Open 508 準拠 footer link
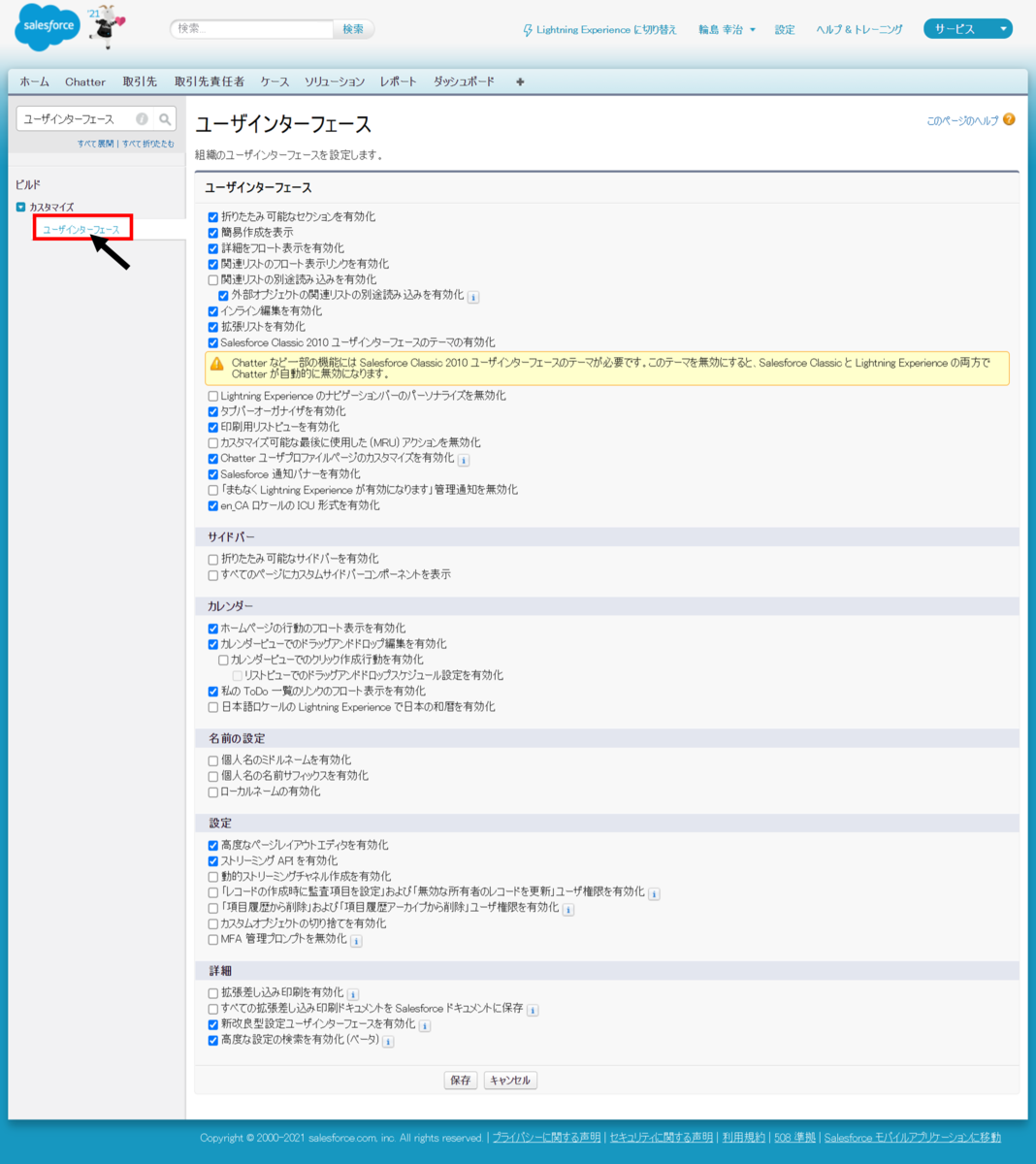1036x1164 pixels. (x=794, y=1138)
